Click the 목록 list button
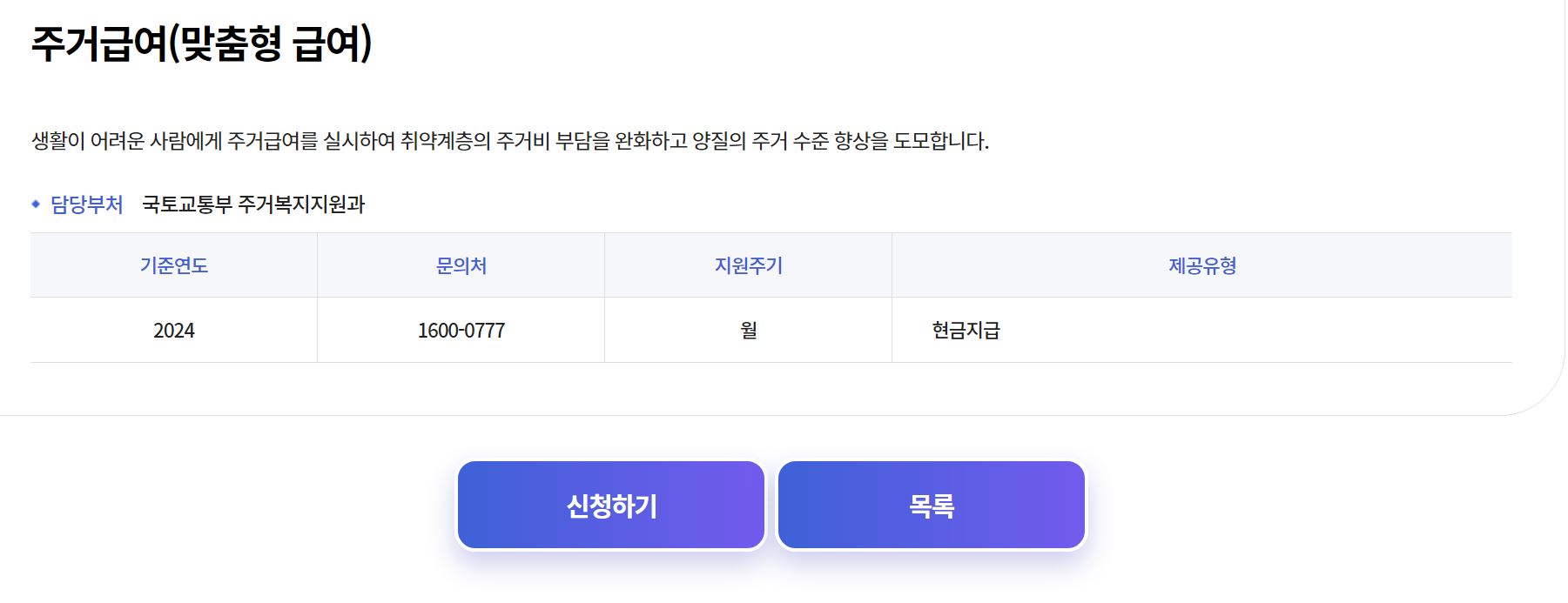Image resolution: width=1568 pixels, height=603 pixels. 931,505
